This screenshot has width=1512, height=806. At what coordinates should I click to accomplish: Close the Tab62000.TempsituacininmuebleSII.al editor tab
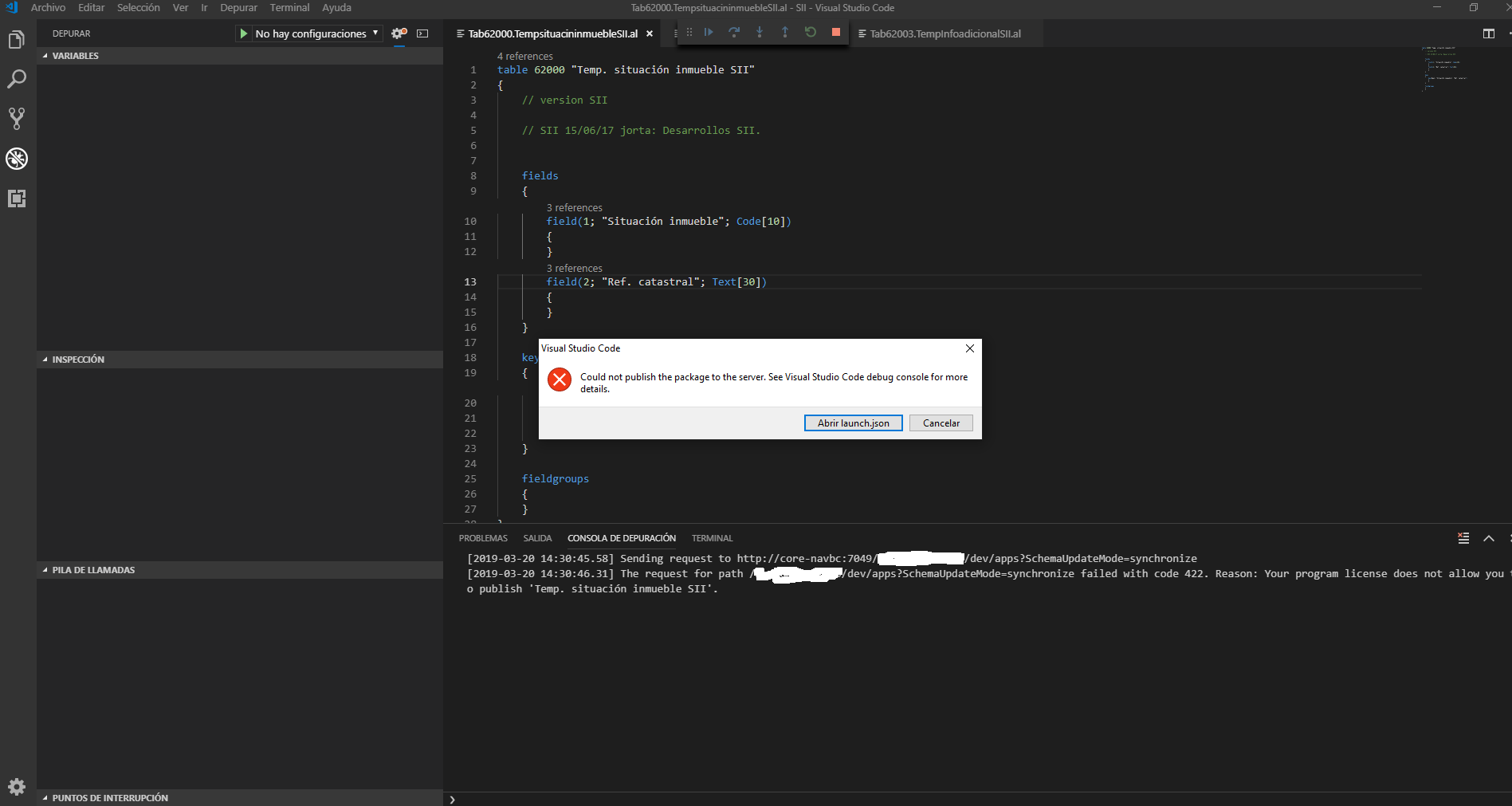650,33
